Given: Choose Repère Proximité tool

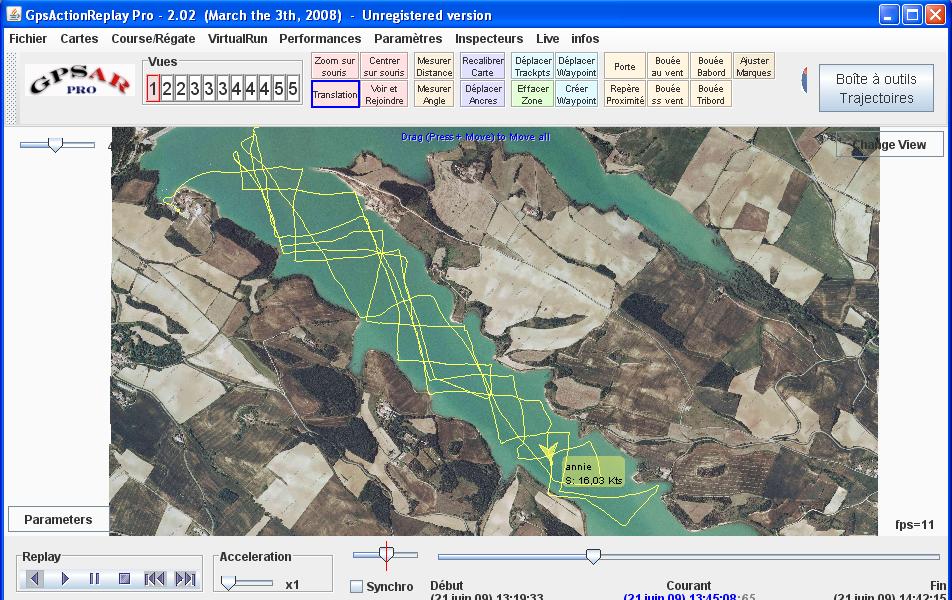Looking at the screenshot, I should (x=625, y=94).
